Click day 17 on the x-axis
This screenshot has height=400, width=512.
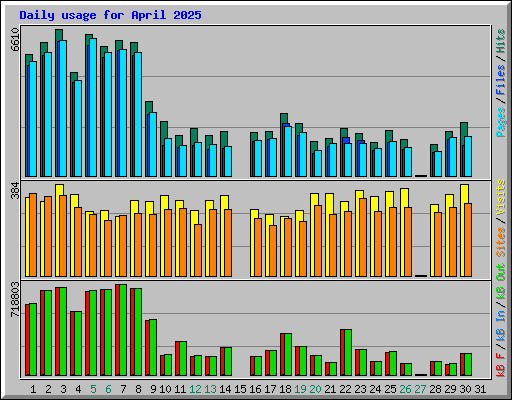pyautogui.click(x=270, y=389)
